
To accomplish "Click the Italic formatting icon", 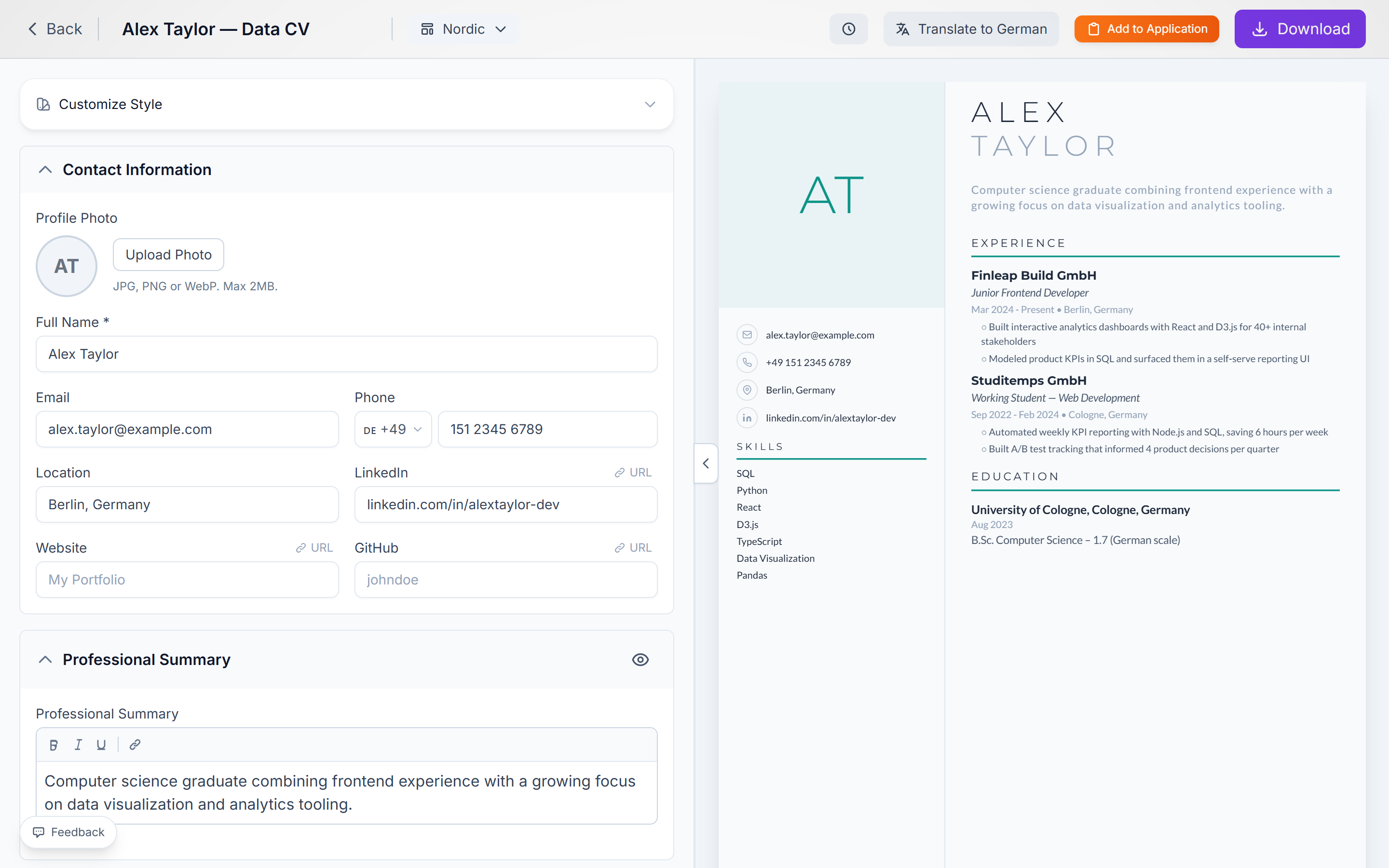I will coord(78,745).
